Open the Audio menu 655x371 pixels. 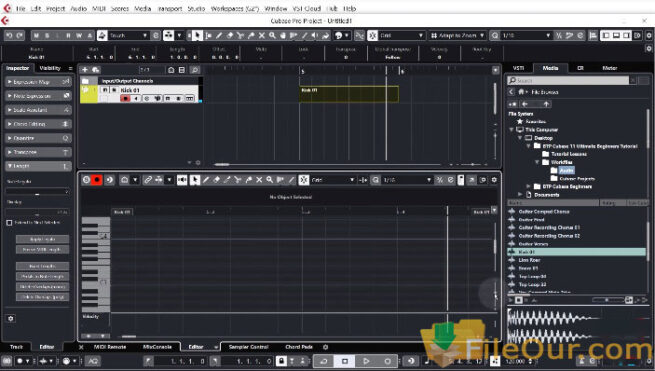pos(78,8)
